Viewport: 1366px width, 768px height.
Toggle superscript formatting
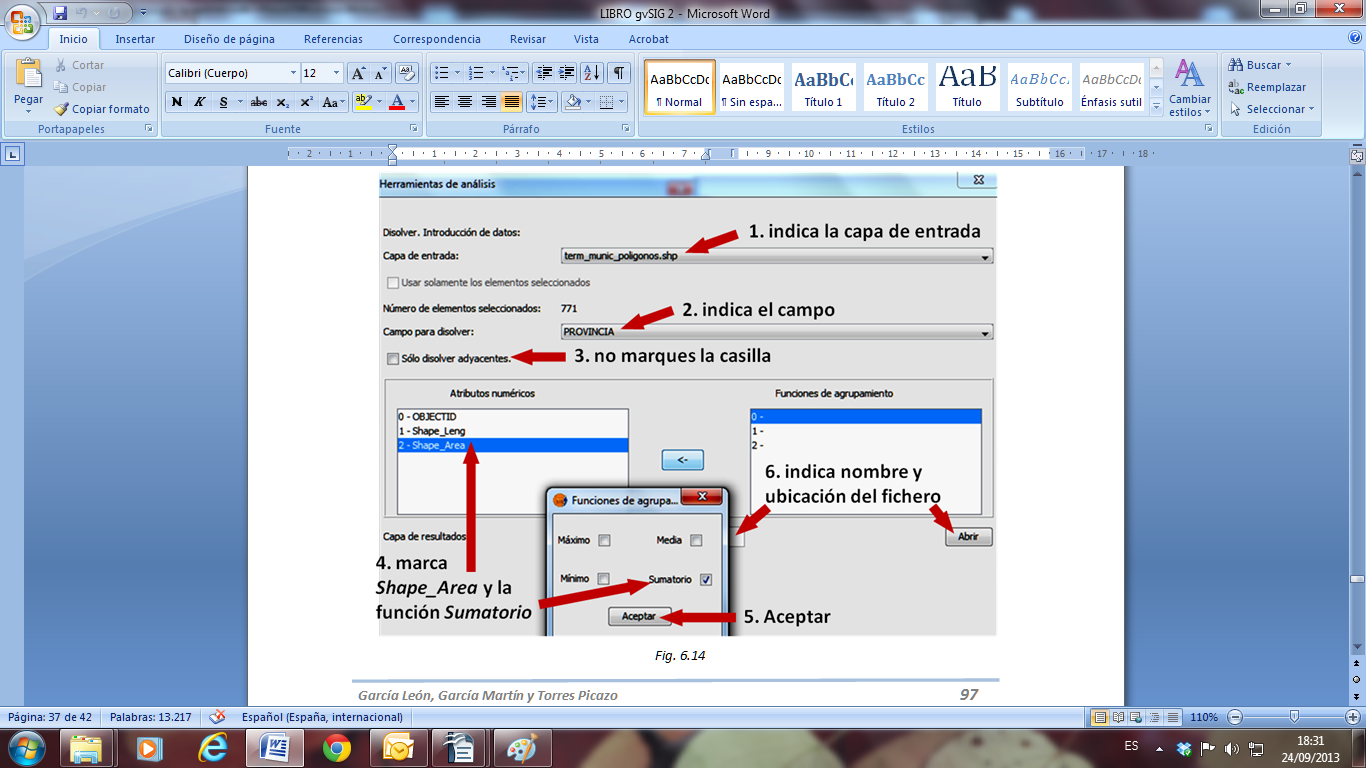click(x=306, y=102)
